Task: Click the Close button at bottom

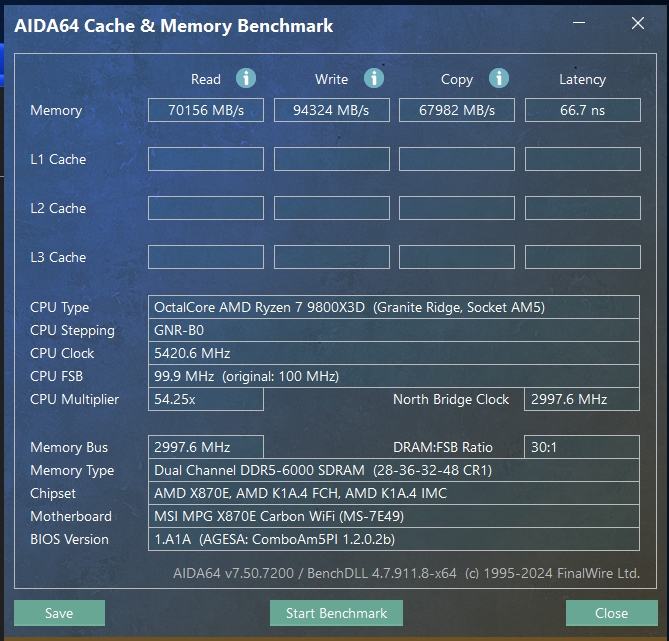Action: point(611,613)
